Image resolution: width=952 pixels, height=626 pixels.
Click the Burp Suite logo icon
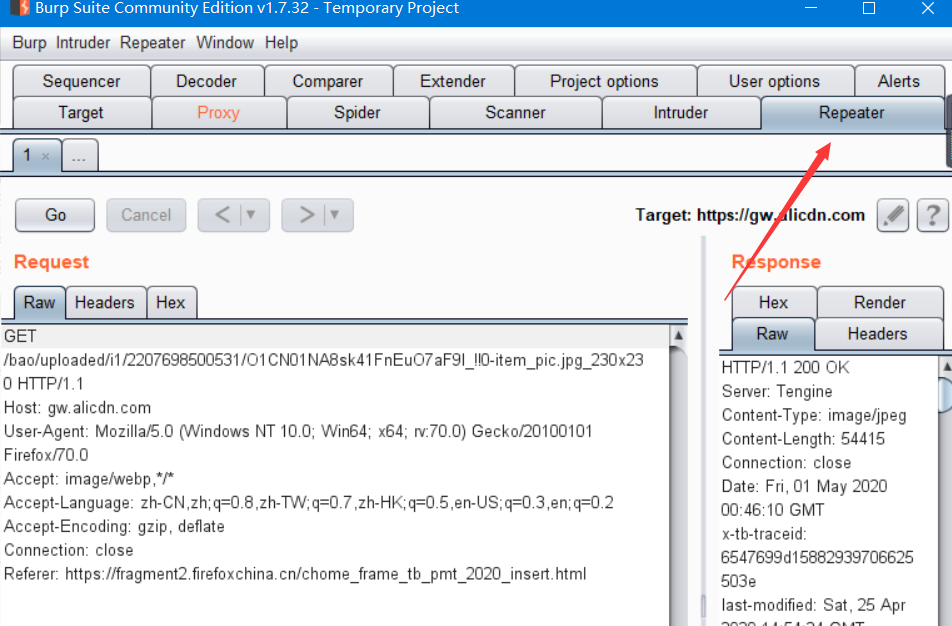[20, 8]
